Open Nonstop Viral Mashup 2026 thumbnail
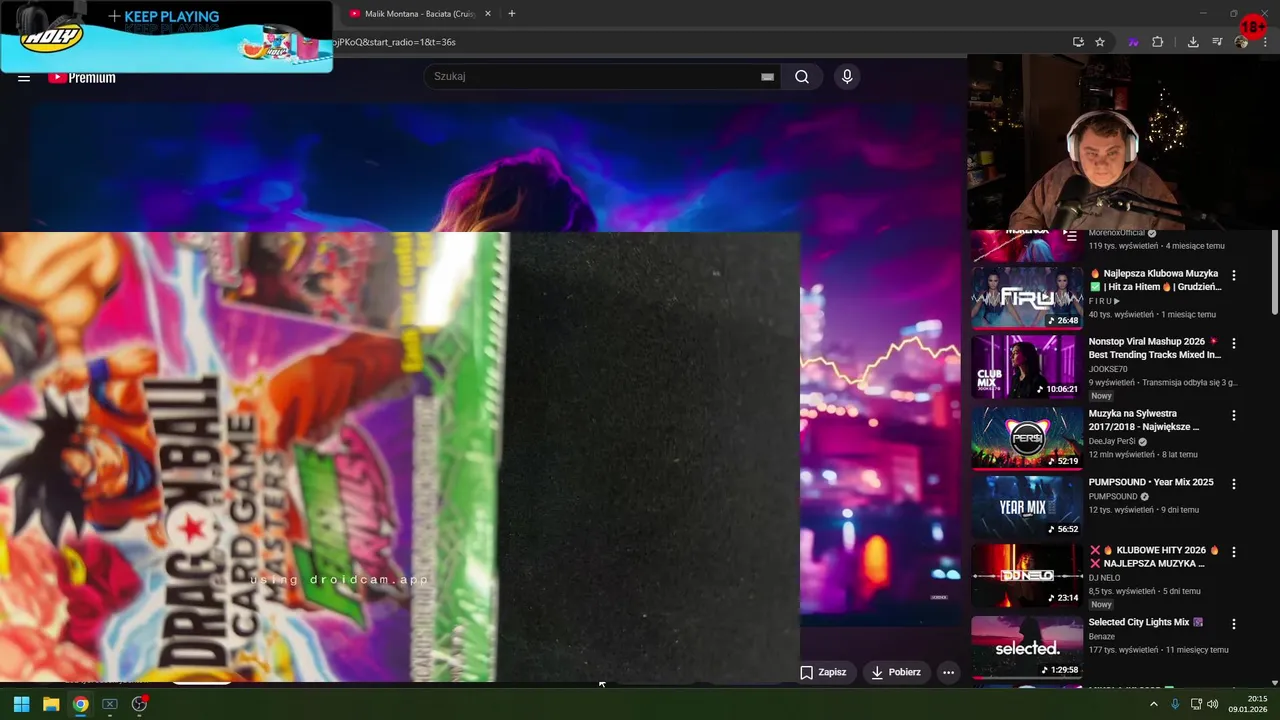This screenshot has width=1280, height=720. 1027,366
